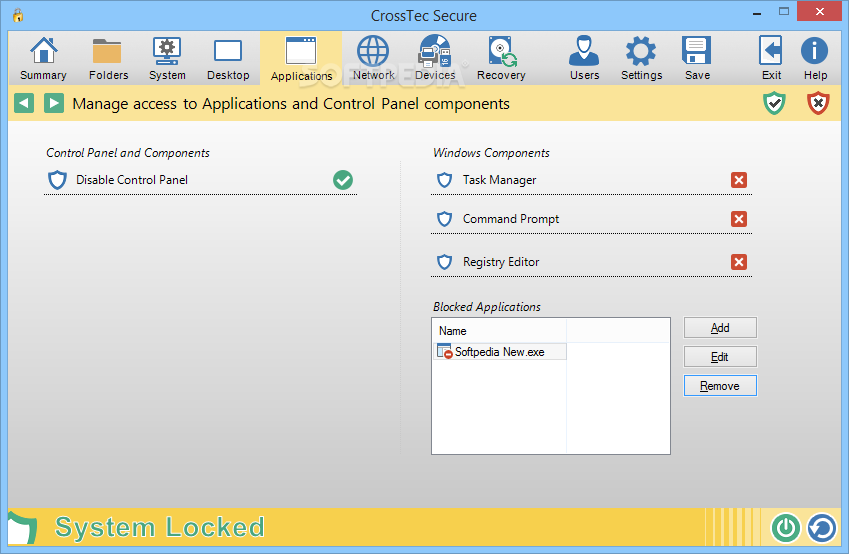Click the Edit blocked application button
Screen dimensions: 849x554
click(x=720, y=357)
